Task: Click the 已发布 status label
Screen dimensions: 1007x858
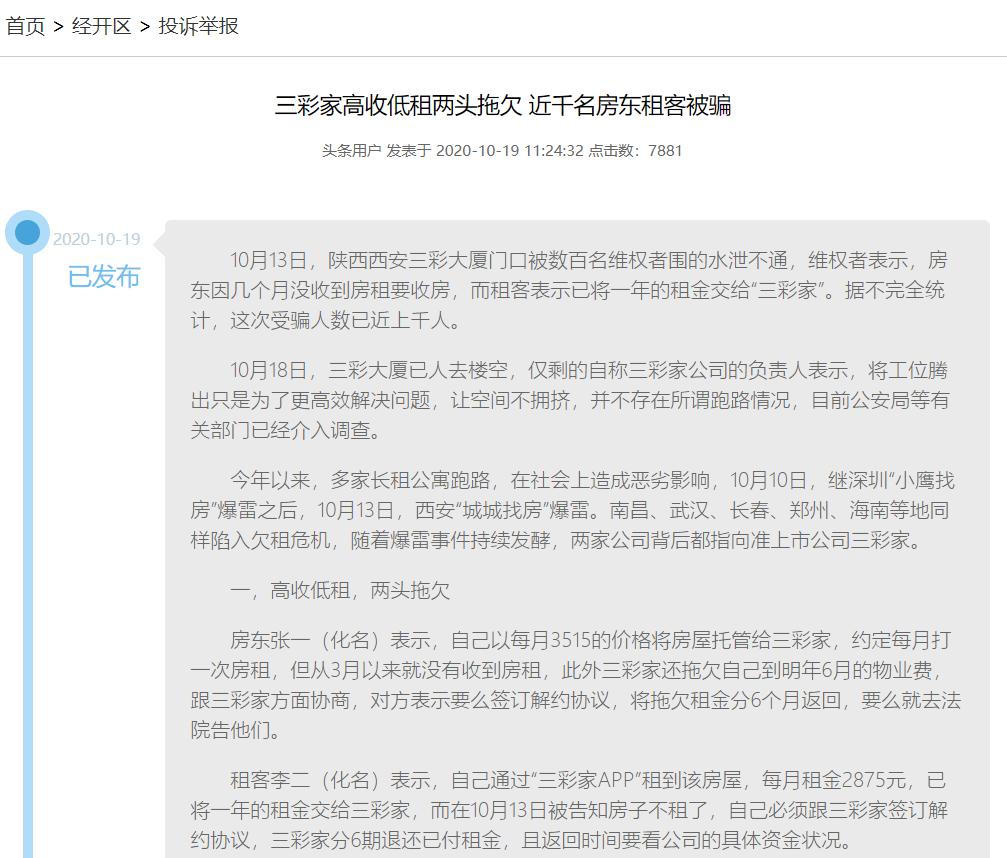Action: (x=104, y=277)
